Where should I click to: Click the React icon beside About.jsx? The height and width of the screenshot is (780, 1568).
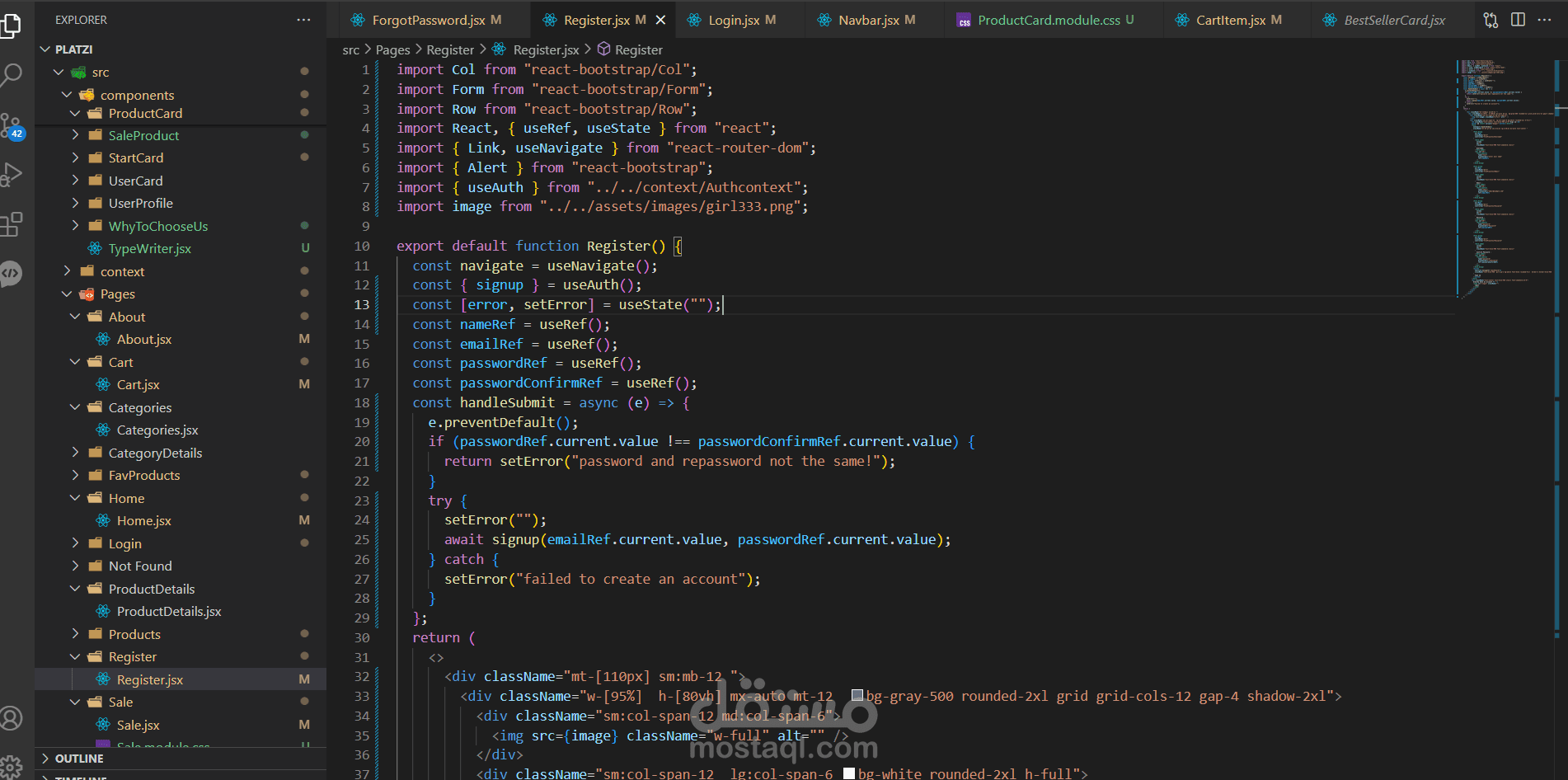(103, 339)
